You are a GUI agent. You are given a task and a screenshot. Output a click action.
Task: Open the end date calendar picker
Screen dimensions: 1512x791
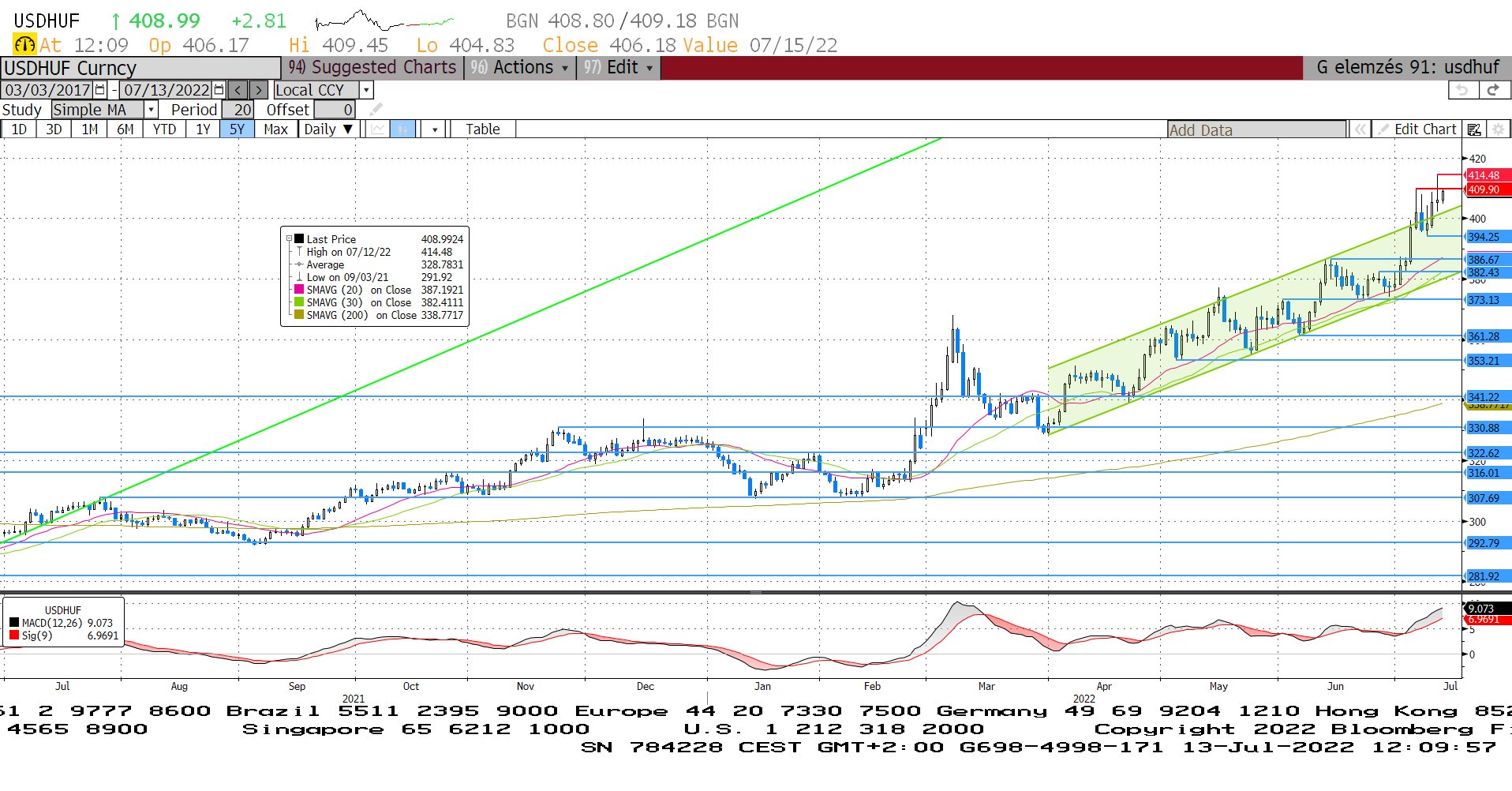[219, 90]
